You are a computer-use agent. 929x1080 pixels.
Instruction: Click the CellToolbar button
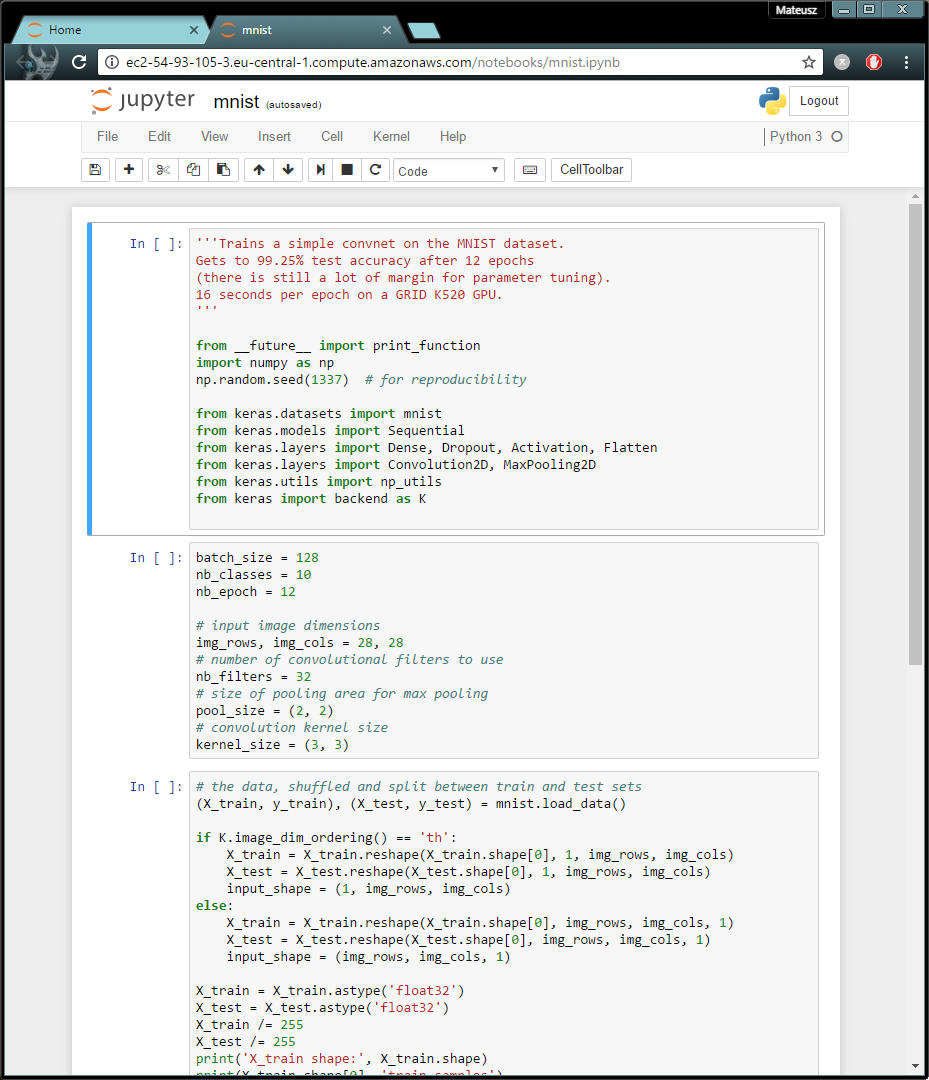591,170
